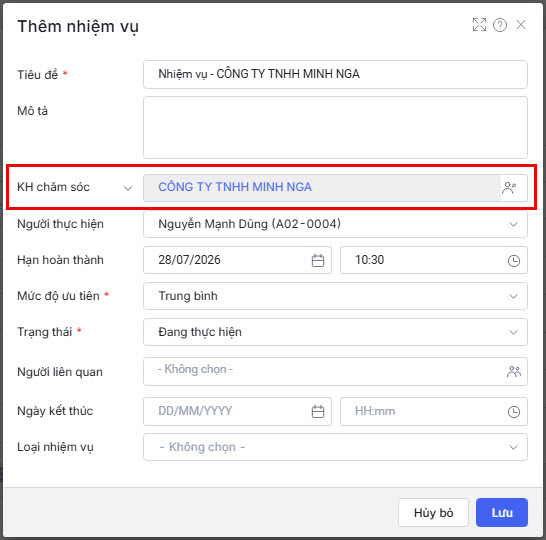Click the people icon in Người liên quan
546x540 pixels.
click(x=514, y=371)
